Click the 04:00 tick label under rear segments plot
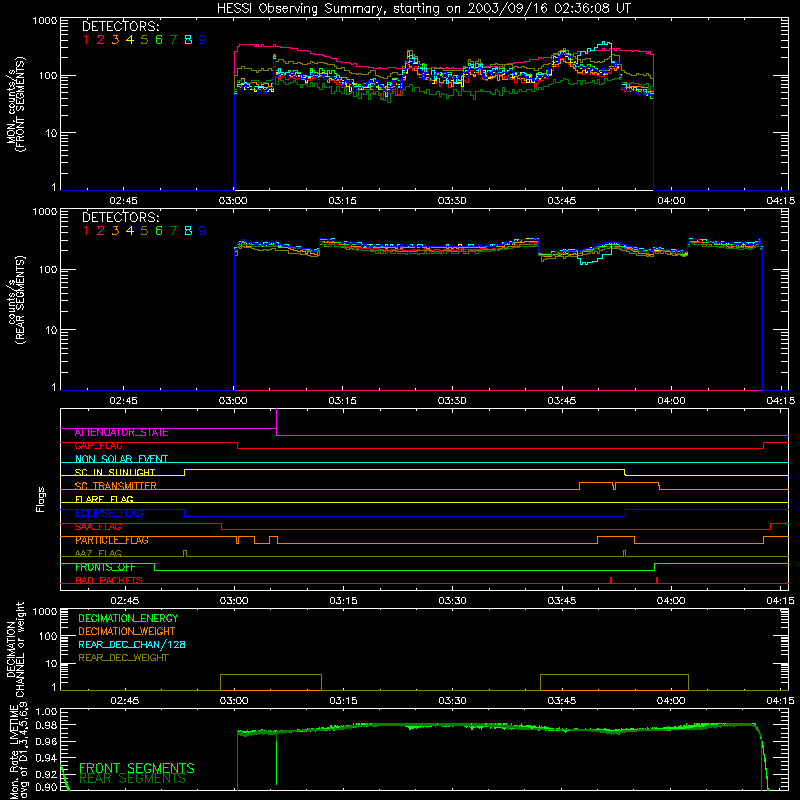800x800 pixels. [x=671, y=401]
